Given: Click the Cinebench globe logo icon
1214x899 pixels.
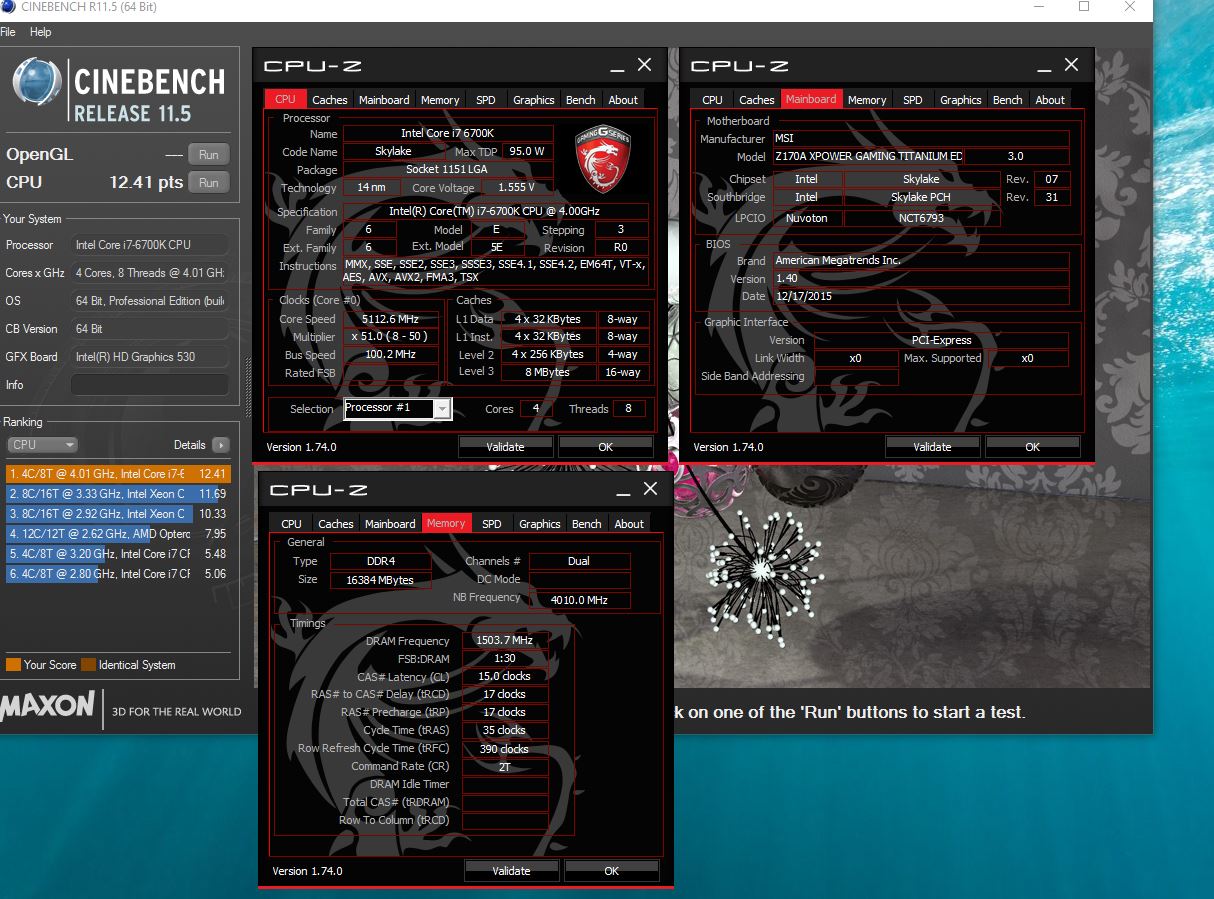Looking at the screenshot, I should click(37, 84).
